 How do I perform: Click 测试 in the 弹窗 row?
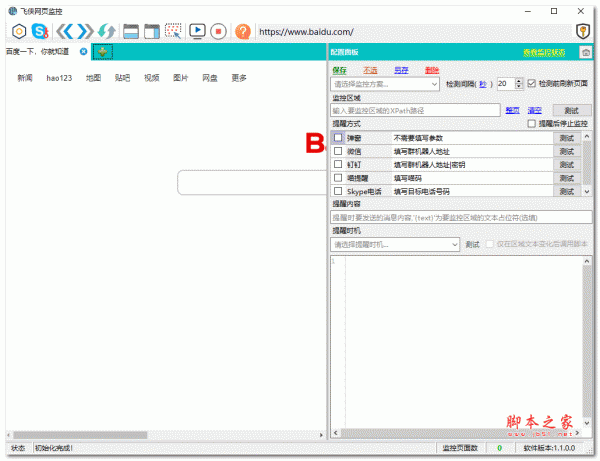click(567, 138)
